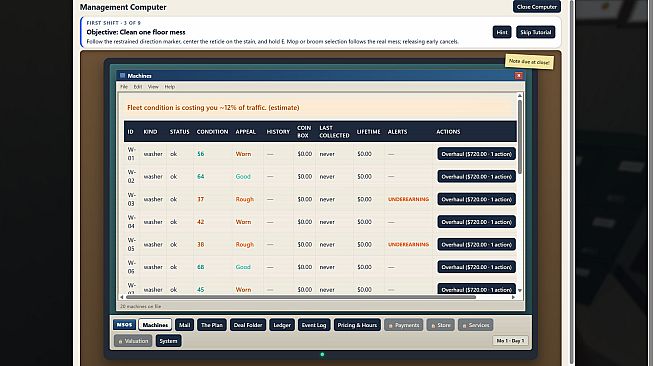654x366 pixels.
Task: Click the locked Store button
Action: 440,325
